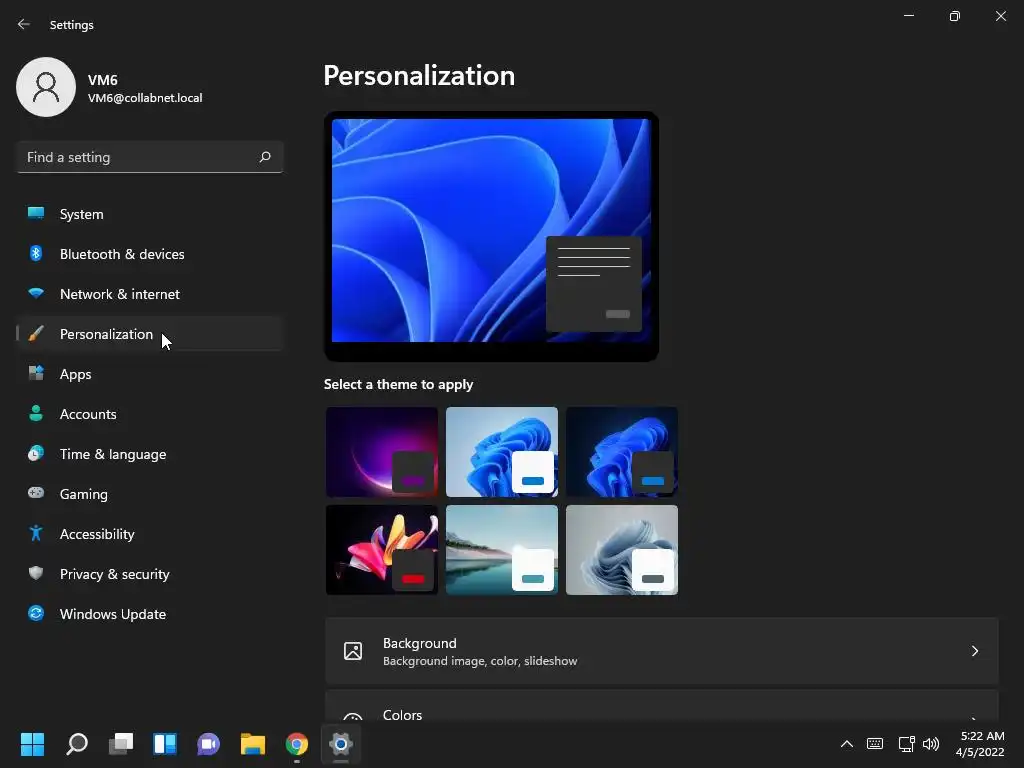The image size is (1024, 768).
Task: Click the Settings gear on taskbar
Action: click(340, 744)
